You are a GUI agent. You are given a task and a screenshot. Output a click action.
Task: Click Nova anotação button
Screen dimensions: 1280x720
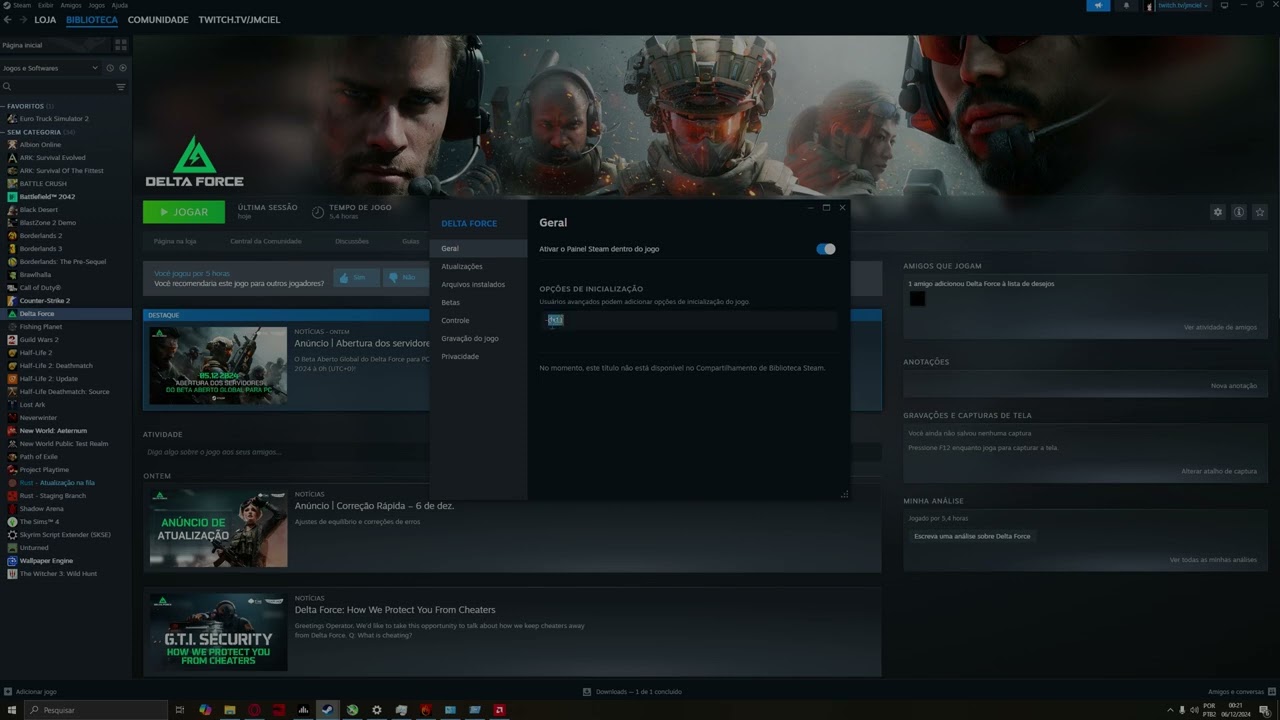tap(1234, 386)
